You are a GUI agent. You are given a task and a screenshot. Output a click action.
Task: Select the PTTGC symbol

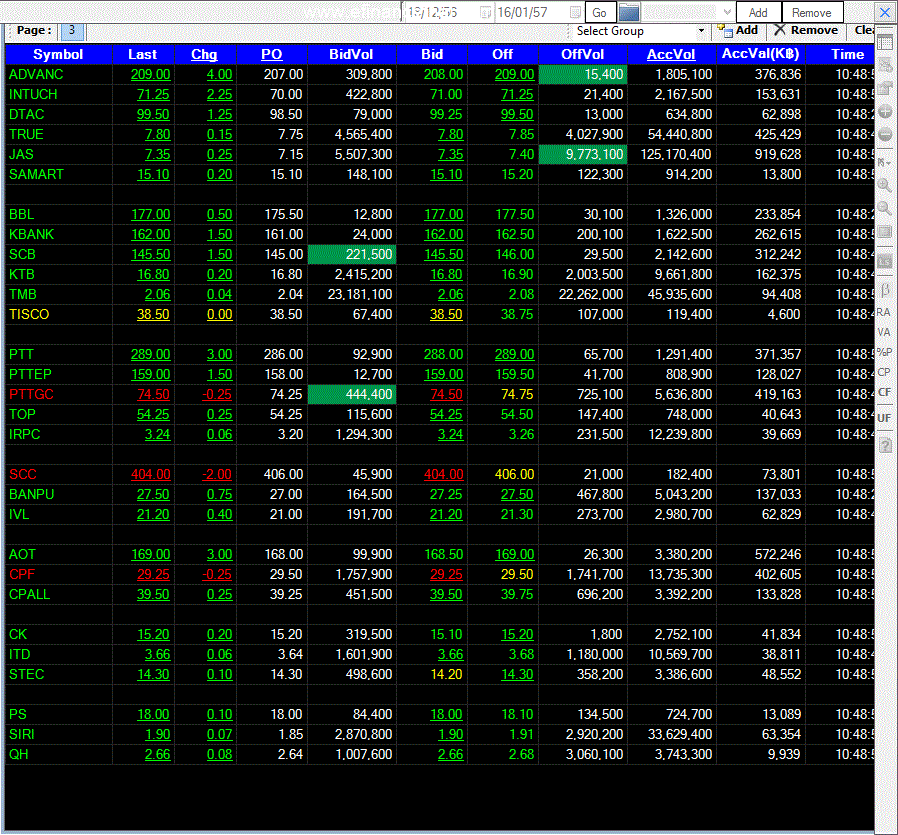31,395
